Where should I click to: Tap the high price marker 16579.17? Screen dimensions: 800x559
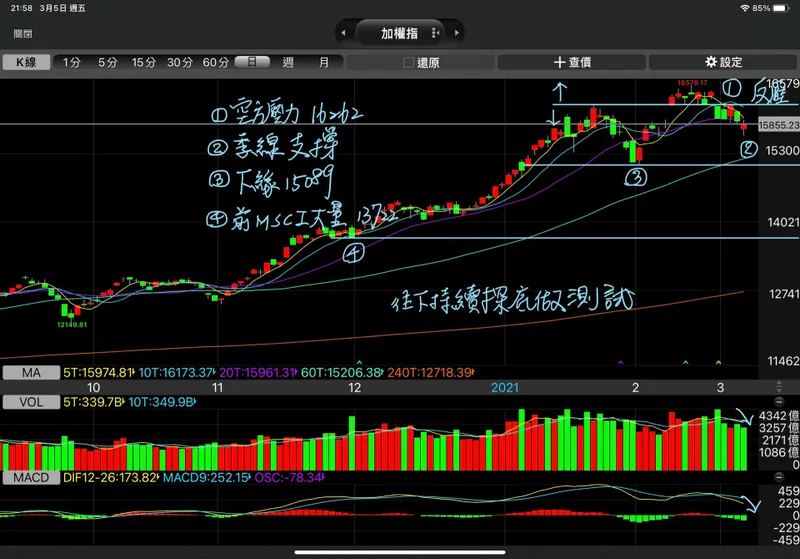[x=692, y=83]
